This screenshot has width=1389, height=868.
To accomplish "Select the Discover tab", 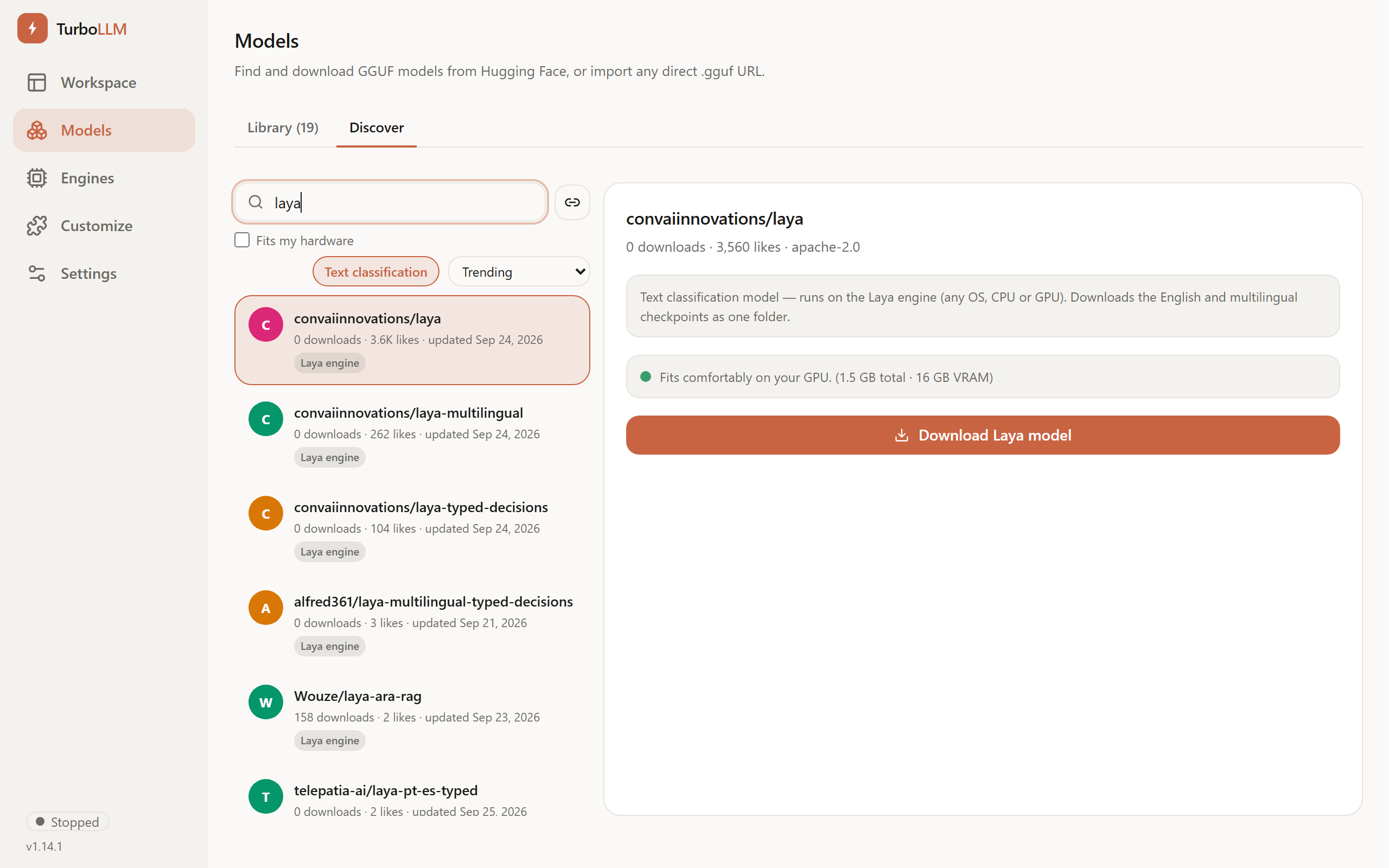I will (x=377, y=127).
